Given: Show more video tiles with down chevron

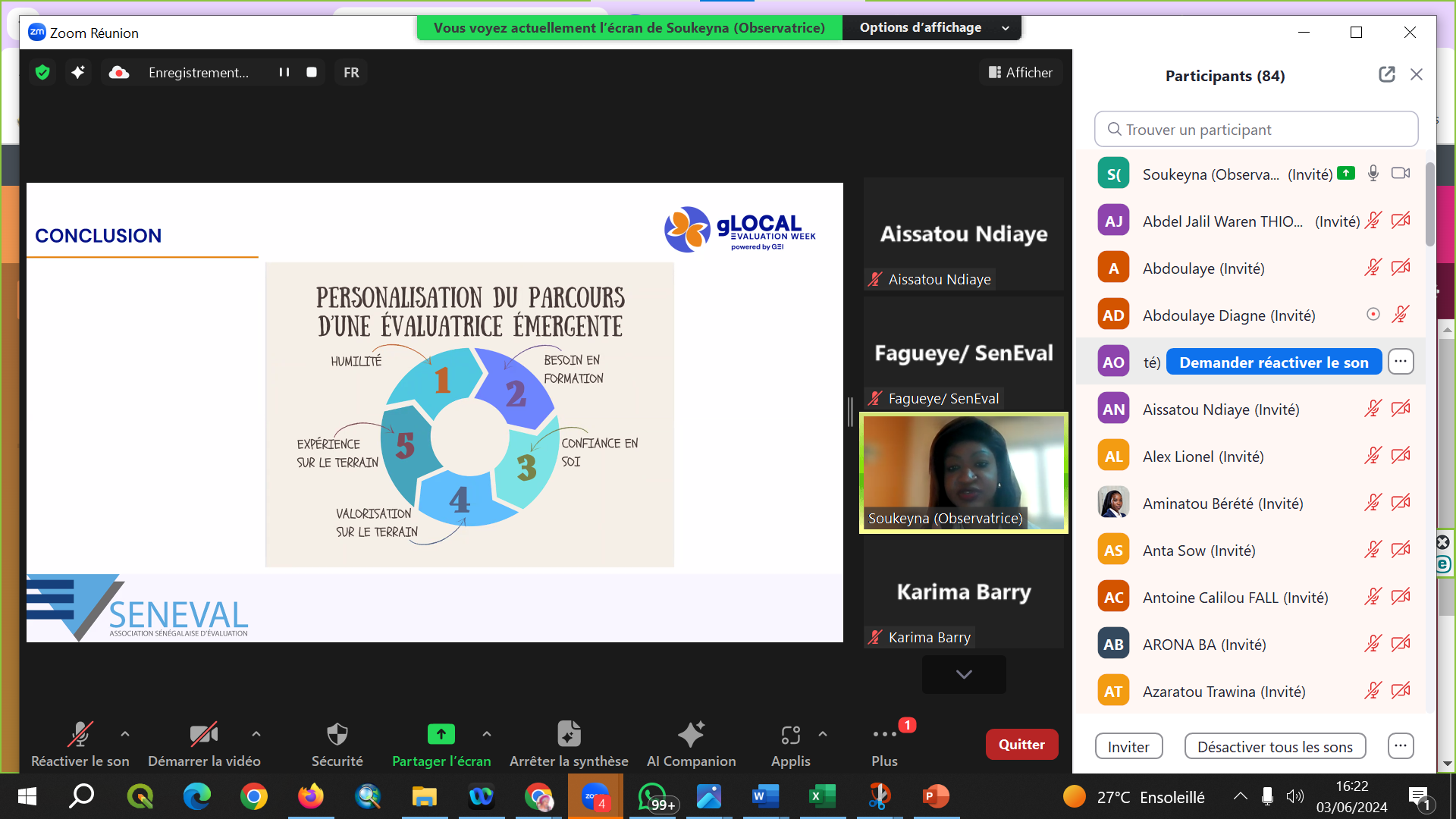Looking at the screenshot, I should click(964, 674).
